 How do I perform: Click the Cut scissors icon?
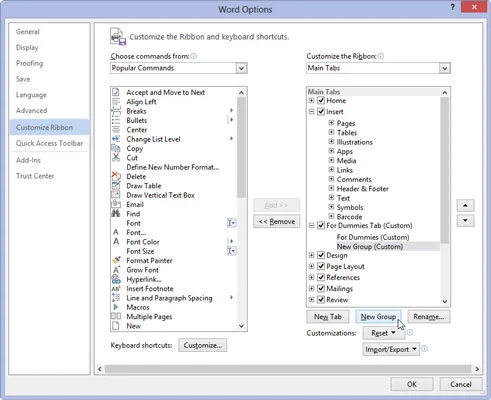(116, 157)
